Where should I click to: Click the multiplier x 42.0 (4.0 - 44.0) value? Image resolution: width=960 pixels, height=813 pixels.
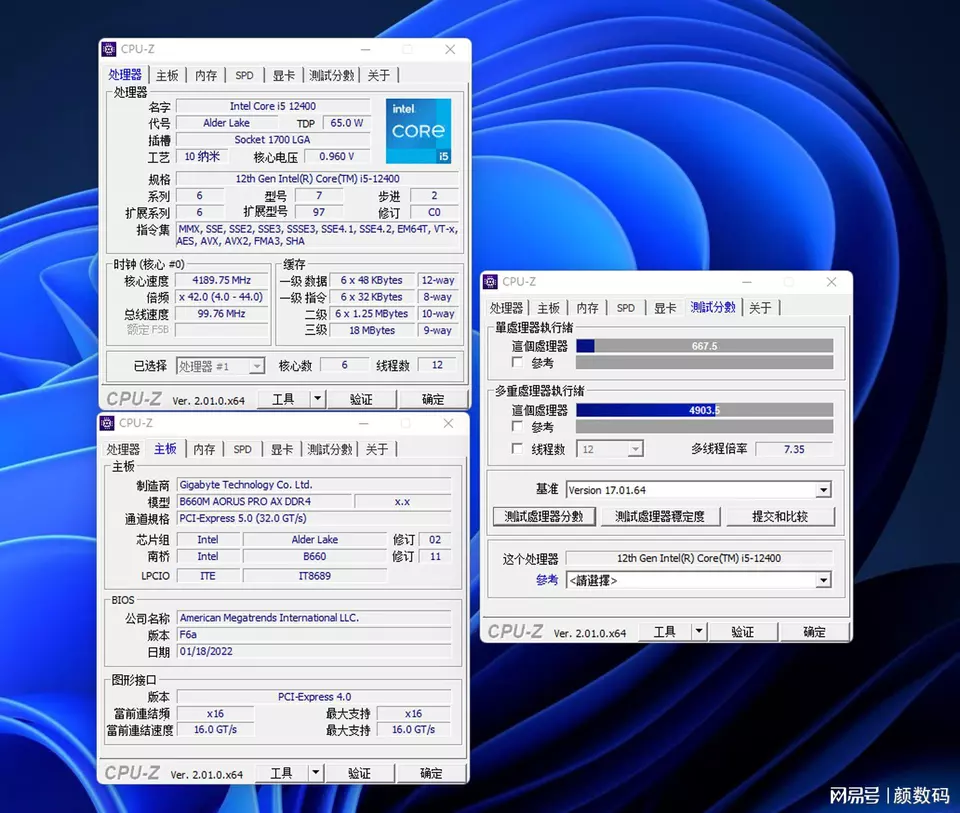pyautogui.click(x=222, y=297)
